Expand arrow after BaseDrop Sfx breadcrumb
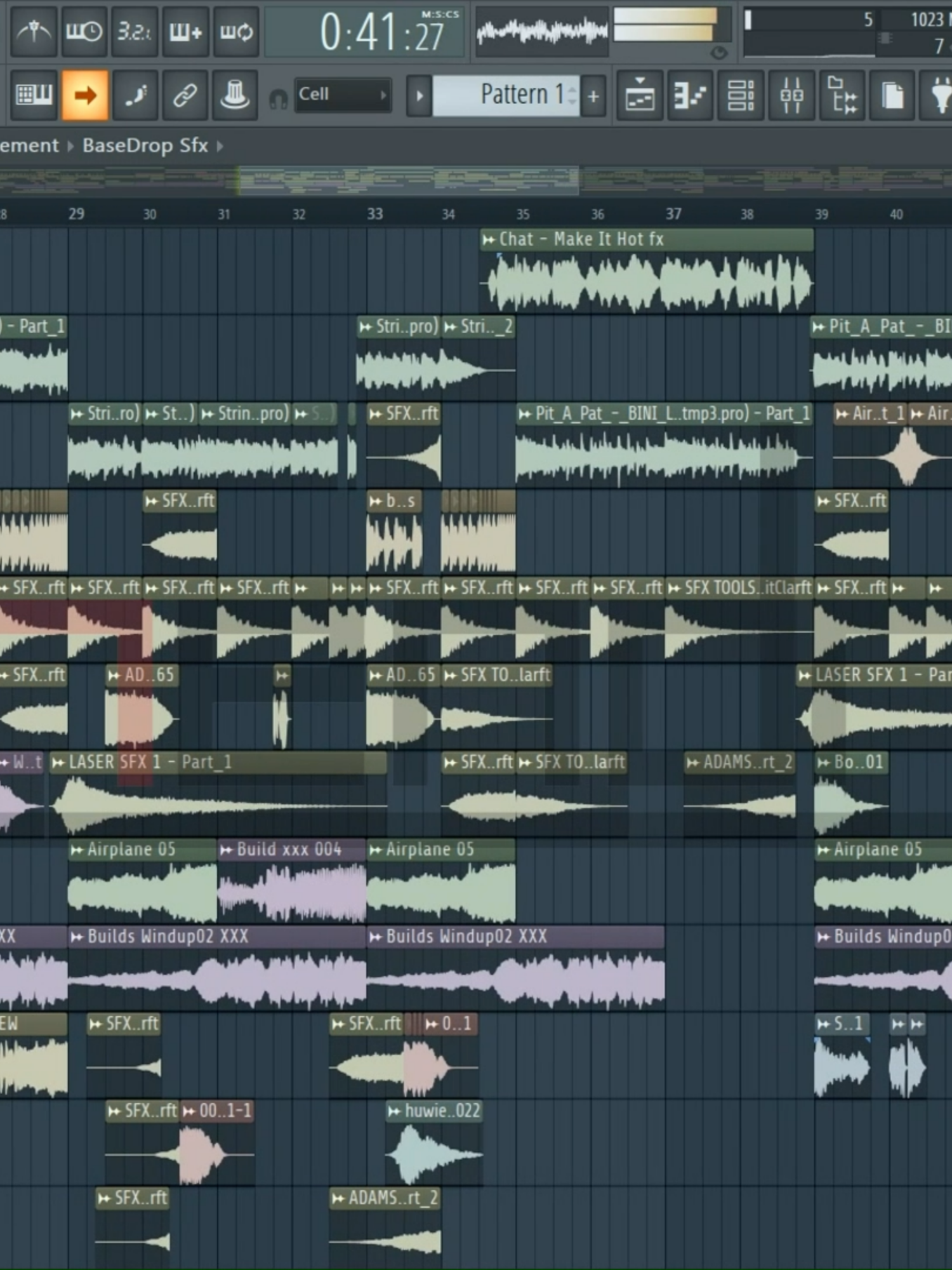Viewport: 952px width, 1270px height. pyautogui.click(x=220, y=146)
